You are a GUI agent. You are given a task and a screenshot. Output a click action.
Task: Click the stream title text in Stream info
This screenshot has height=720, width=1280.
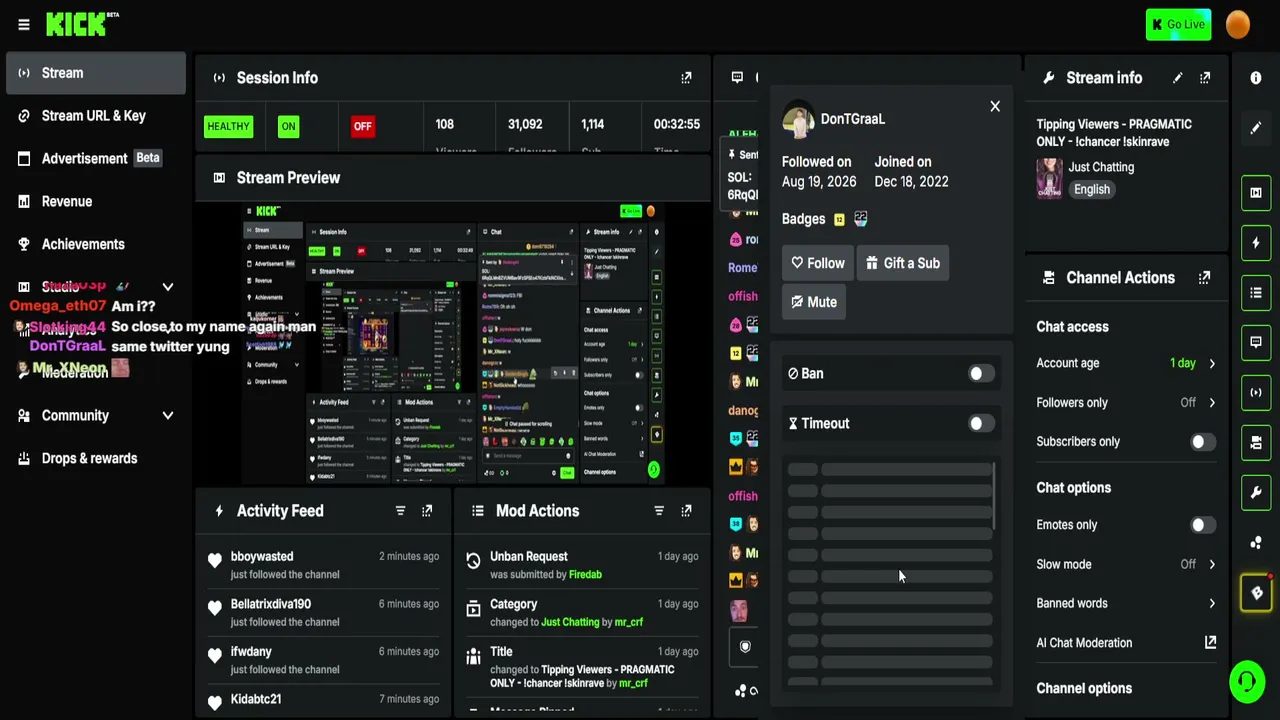point(1114,133)
